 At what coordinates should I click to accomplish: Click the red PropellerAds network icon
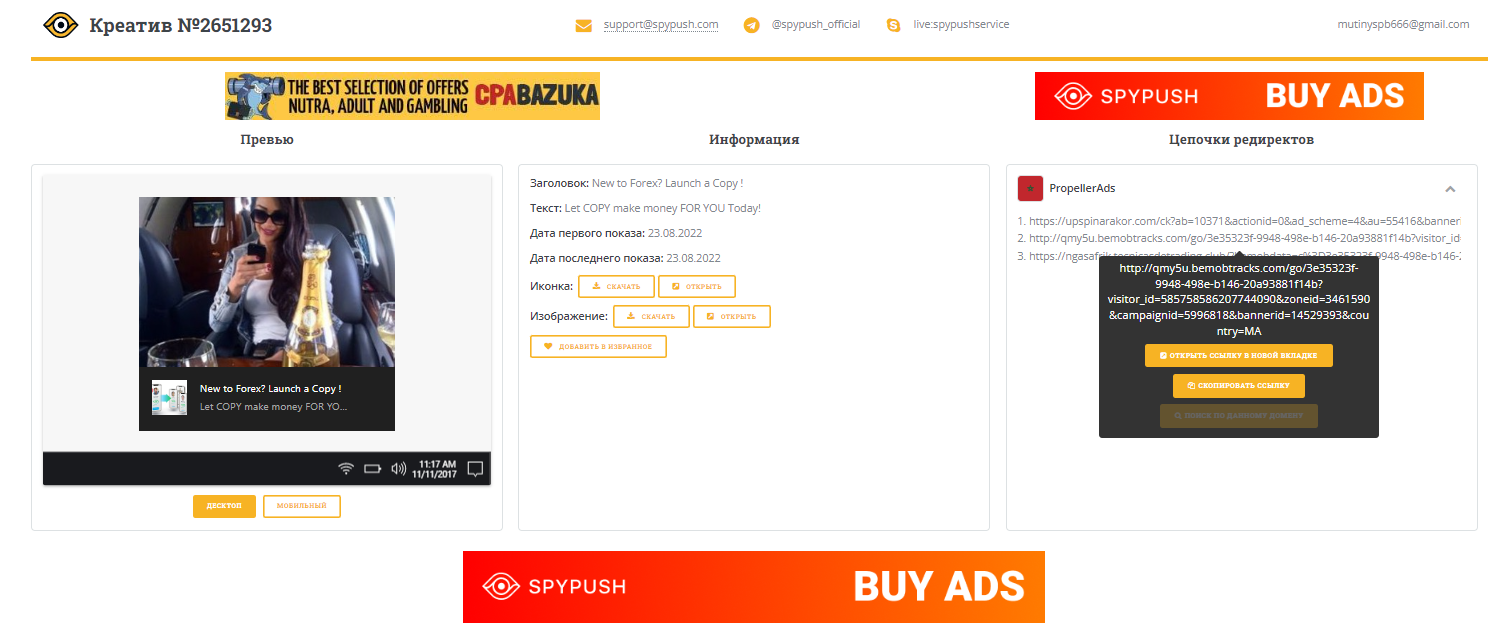pyautogui.click(x=1030, y=188)
